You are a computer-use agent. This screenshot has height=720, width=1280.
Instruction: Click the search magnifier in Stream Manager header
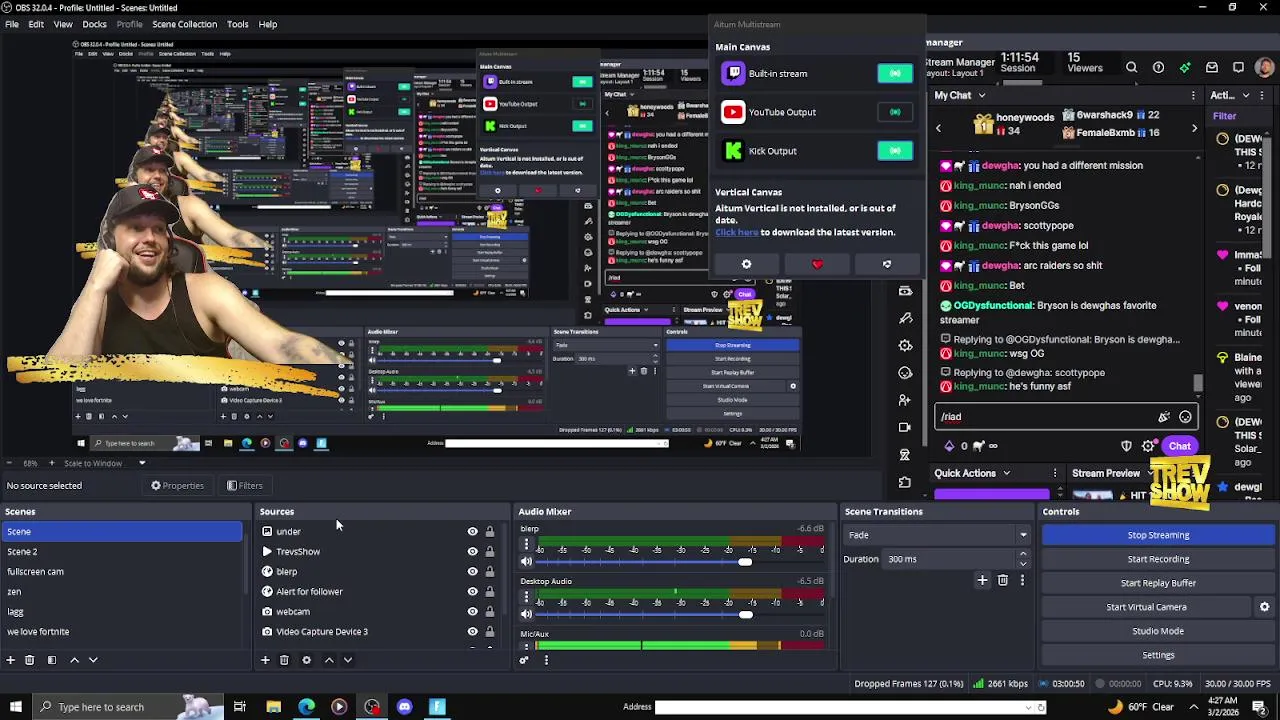(x=1131, y=68)
